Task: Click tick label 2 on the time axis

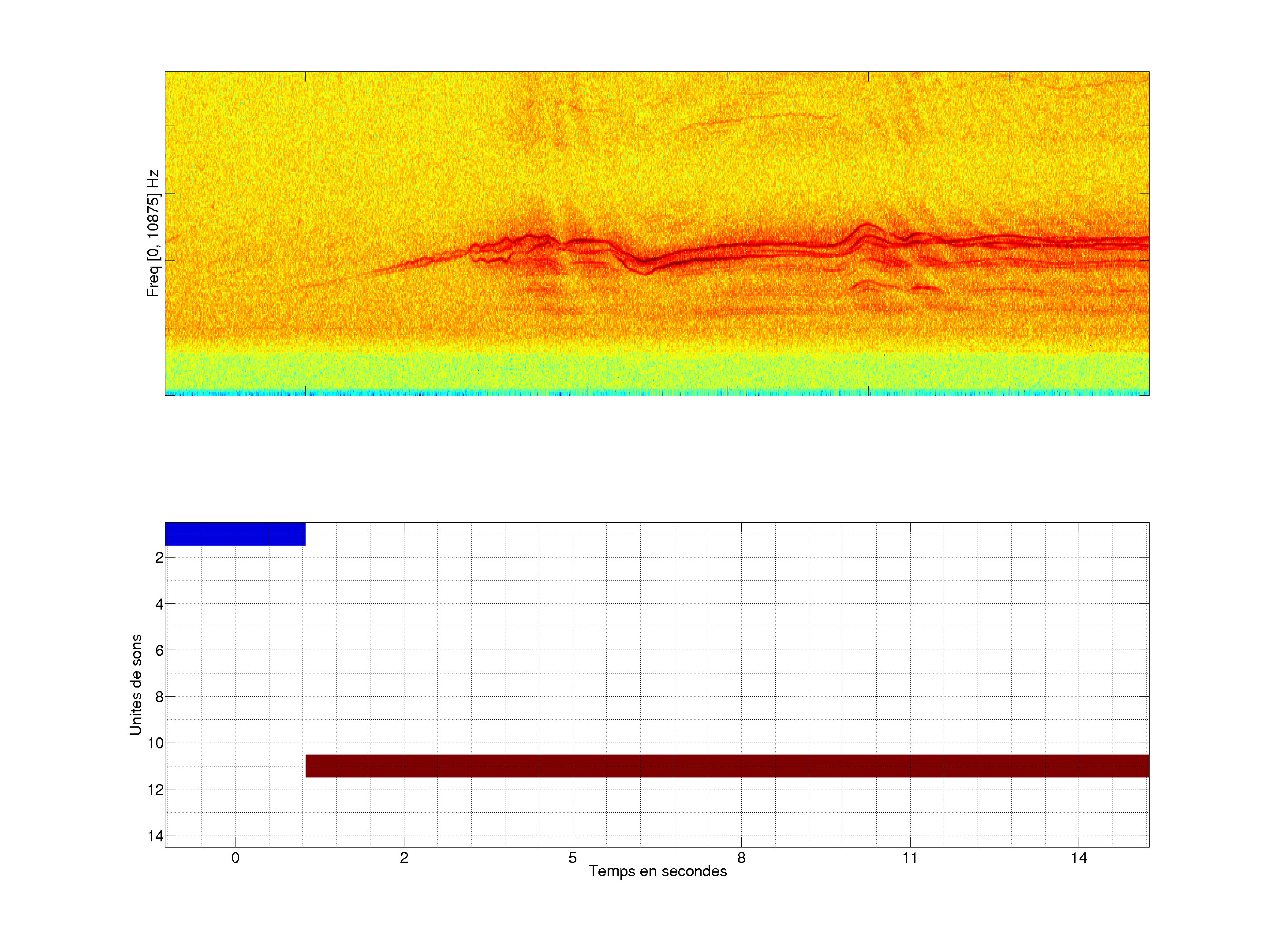Action: pos(404,858)
